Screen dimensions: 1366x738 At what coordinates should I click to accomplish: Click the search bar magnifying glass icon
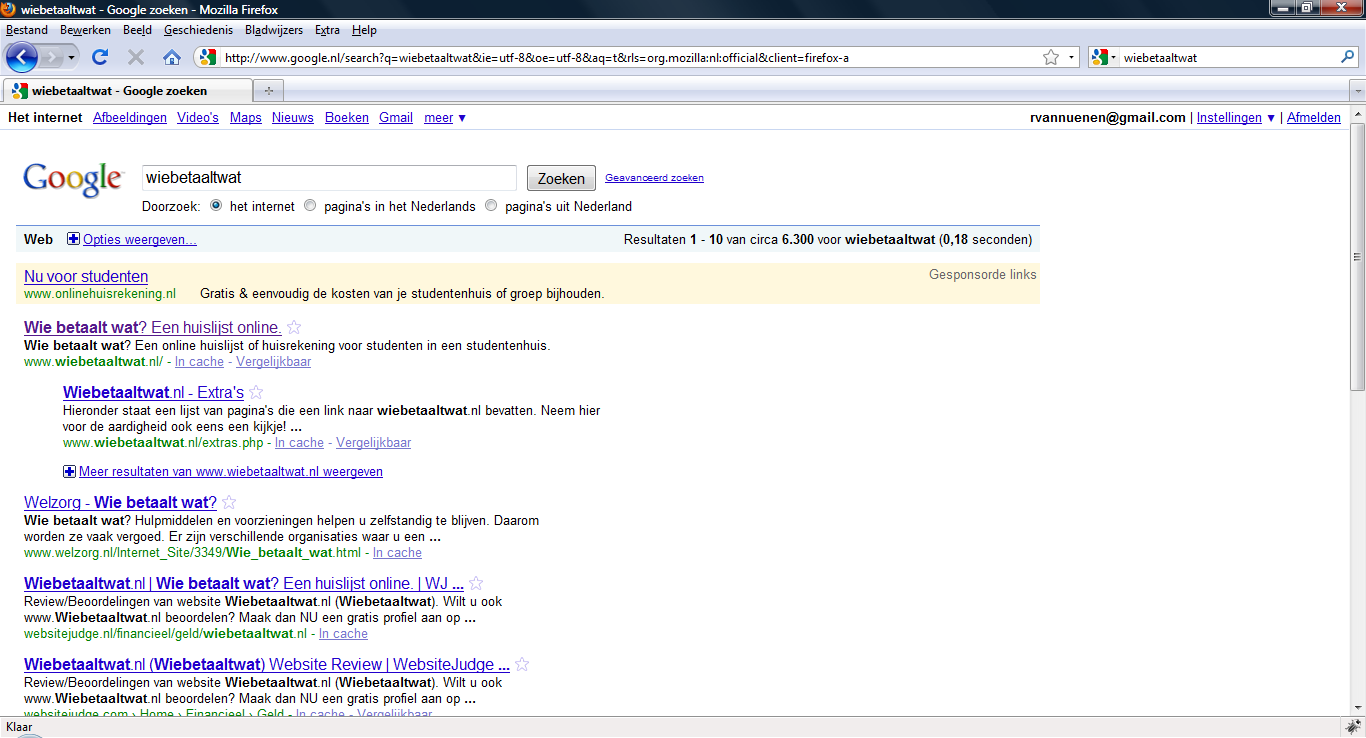pos(1347,57)
